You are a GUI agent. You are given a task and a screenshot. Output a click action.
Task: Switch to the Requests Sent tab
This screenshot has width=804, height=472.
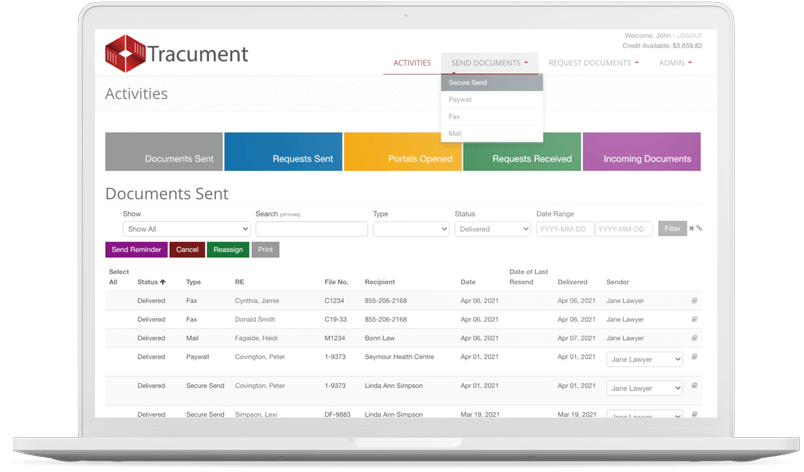(283, 153)
